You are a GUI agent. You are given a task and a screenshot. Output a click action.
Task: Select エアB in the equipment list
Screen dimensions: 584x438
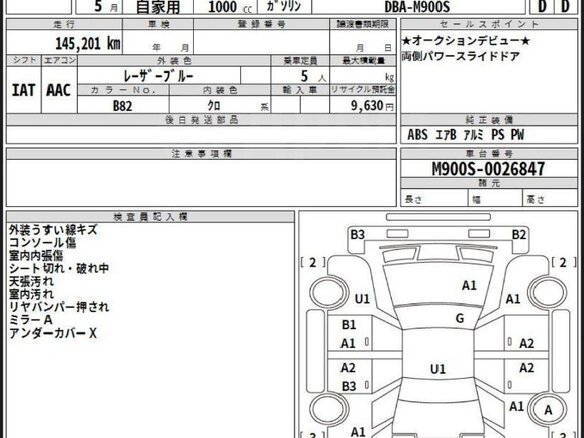[x=446, y=135]
